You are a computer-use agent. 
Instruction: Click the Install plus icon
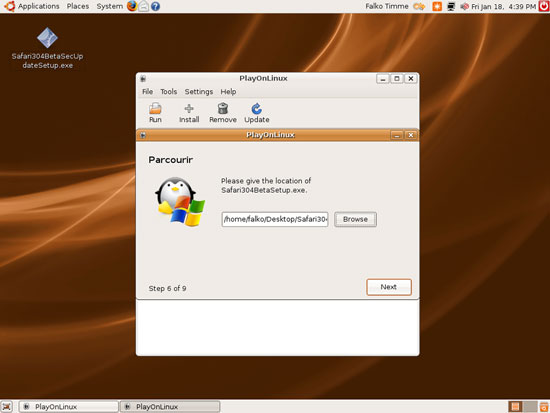(189, 108)
